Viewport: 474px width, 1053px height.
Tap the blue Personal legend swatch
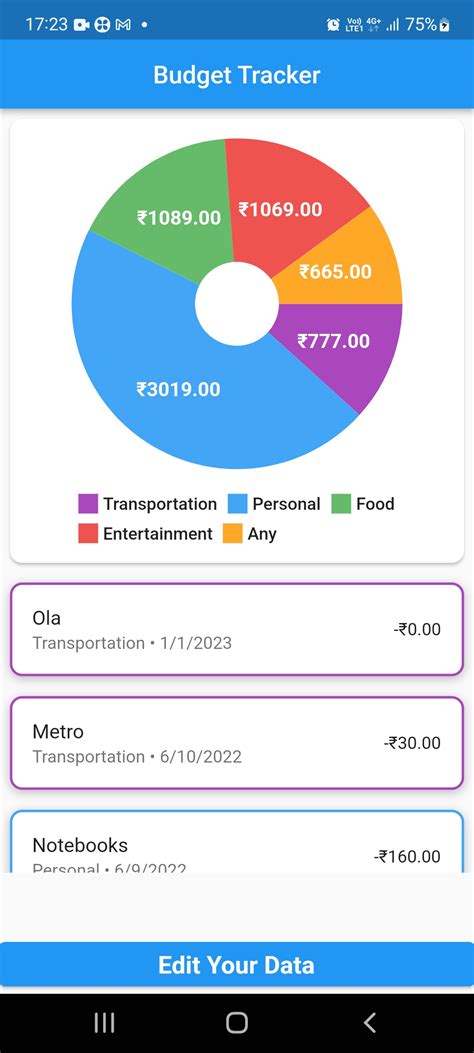click(x=238, y=504)
